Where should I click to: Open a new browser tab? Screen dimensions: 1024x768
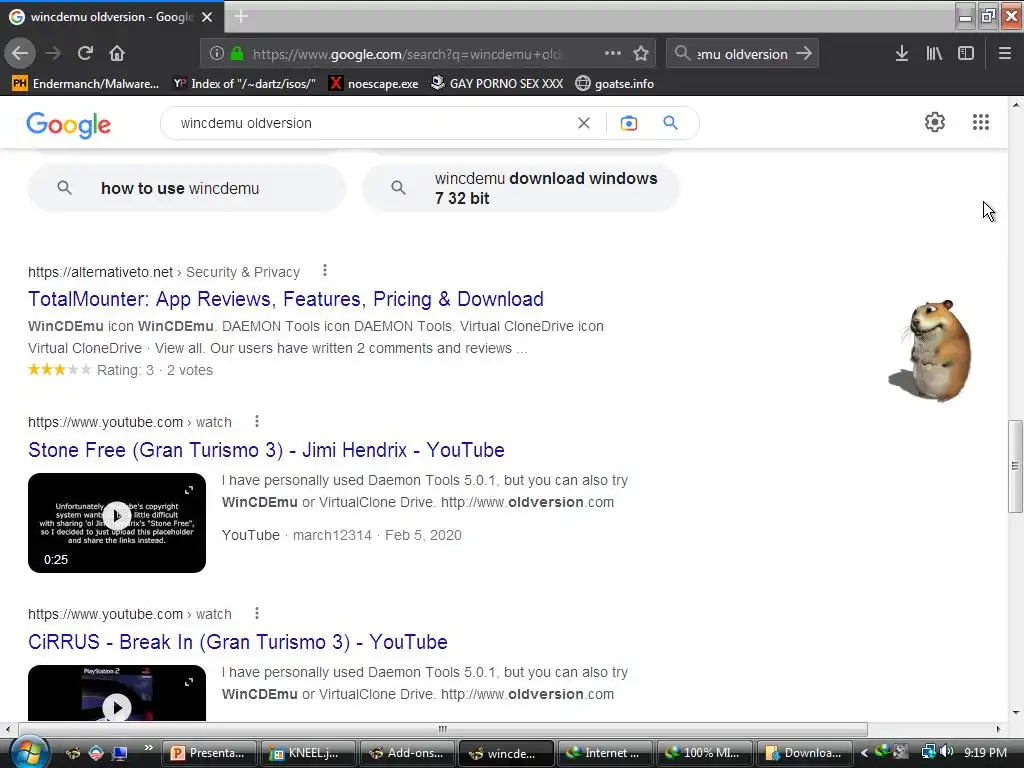click(241, 16)
